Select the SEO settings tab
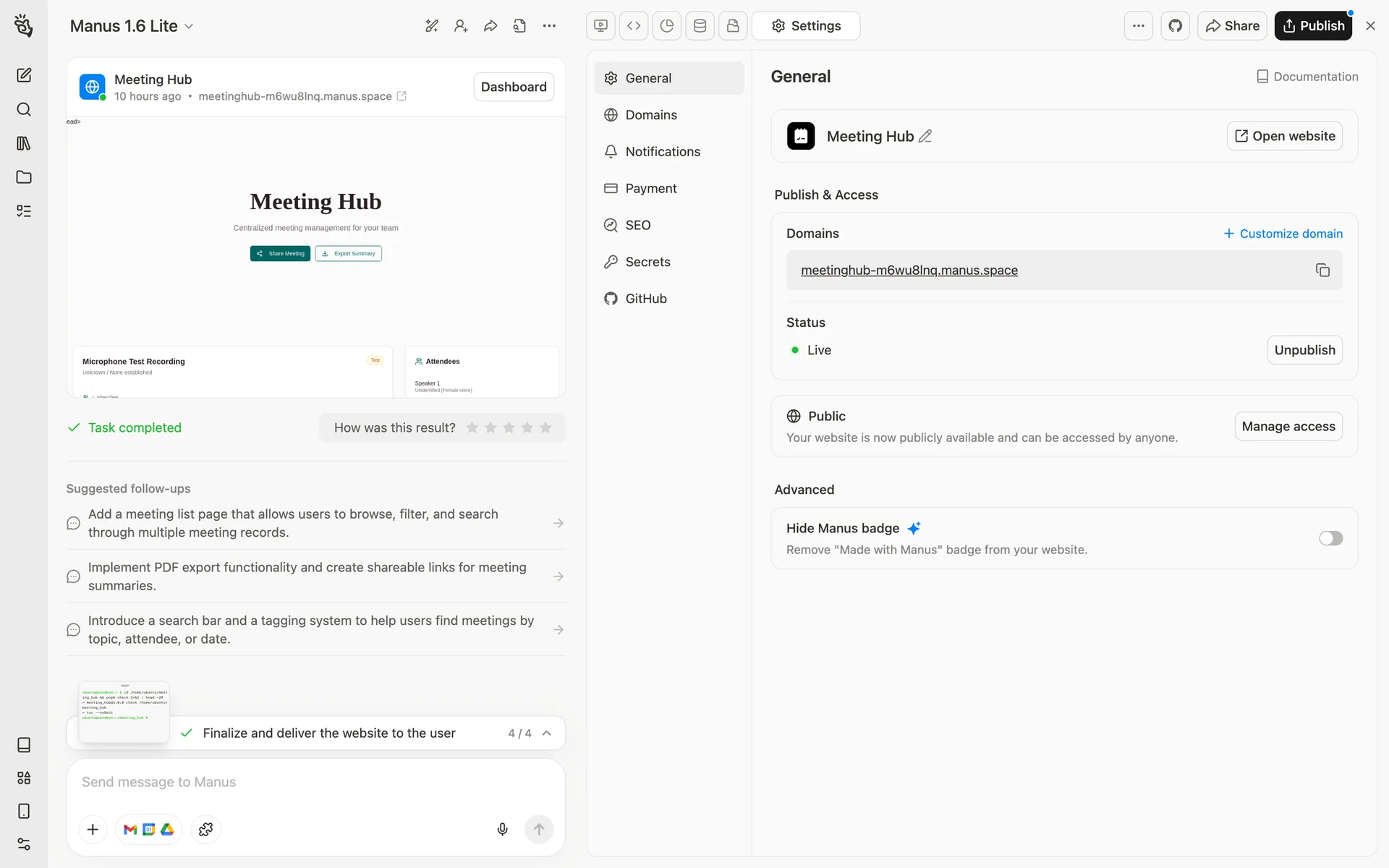Image resolution: width=1389 pixels, height=868 pixels. 637,225
